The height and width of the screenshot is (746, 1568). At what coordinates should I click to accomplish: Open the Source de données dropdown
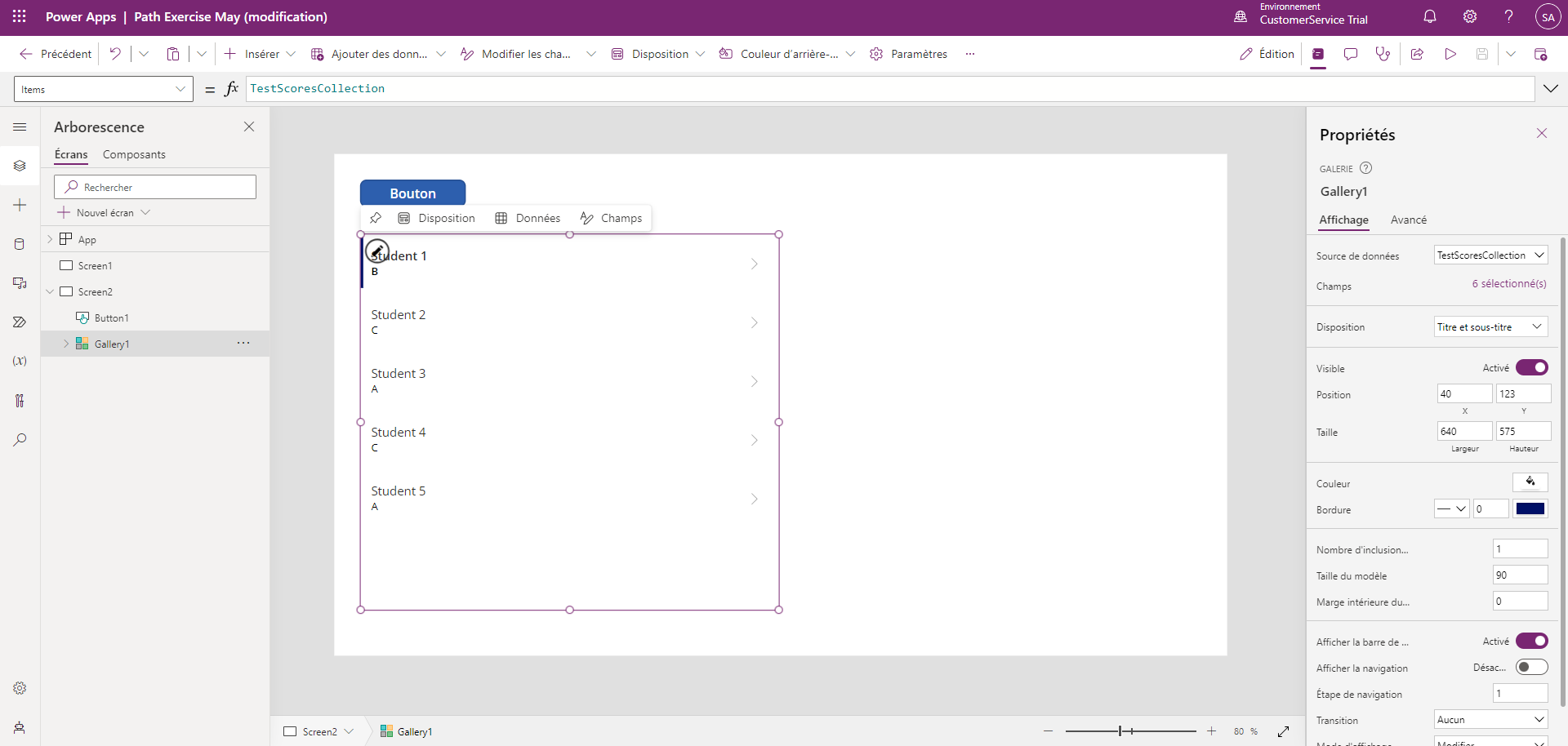(x=1490, y=255)
